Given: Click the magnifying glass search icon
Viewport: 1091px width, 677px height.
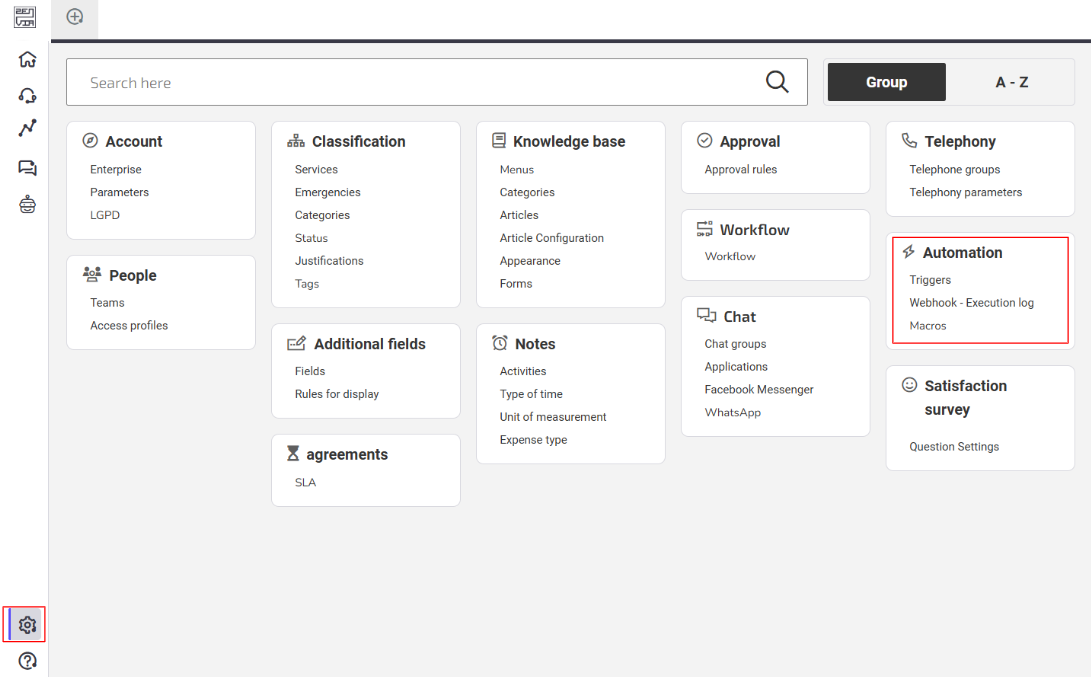Looking at the screenshot, I should [777, 82].
